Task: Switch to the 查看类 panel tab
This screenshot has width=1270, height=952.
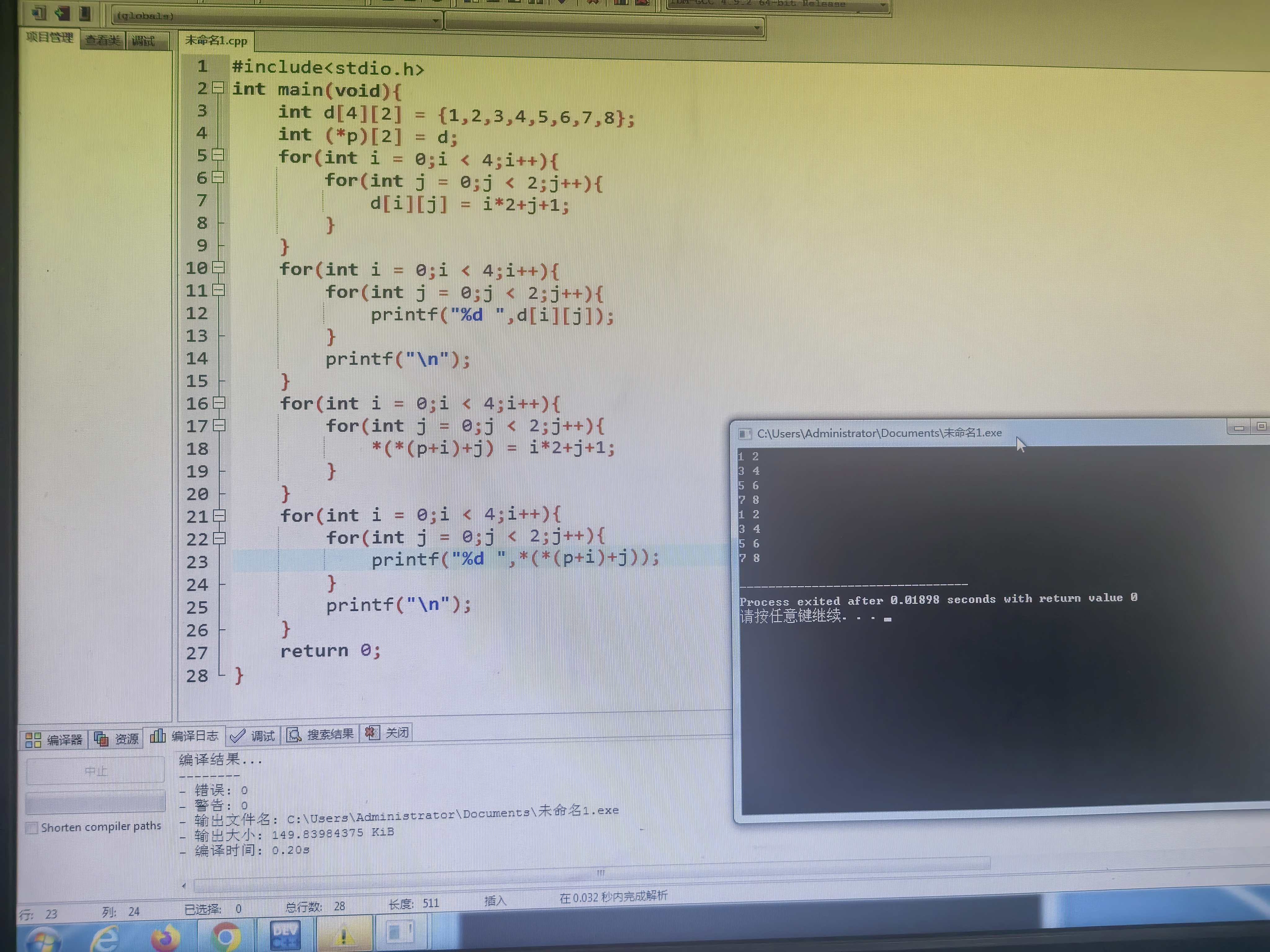Action: (103, 40)
